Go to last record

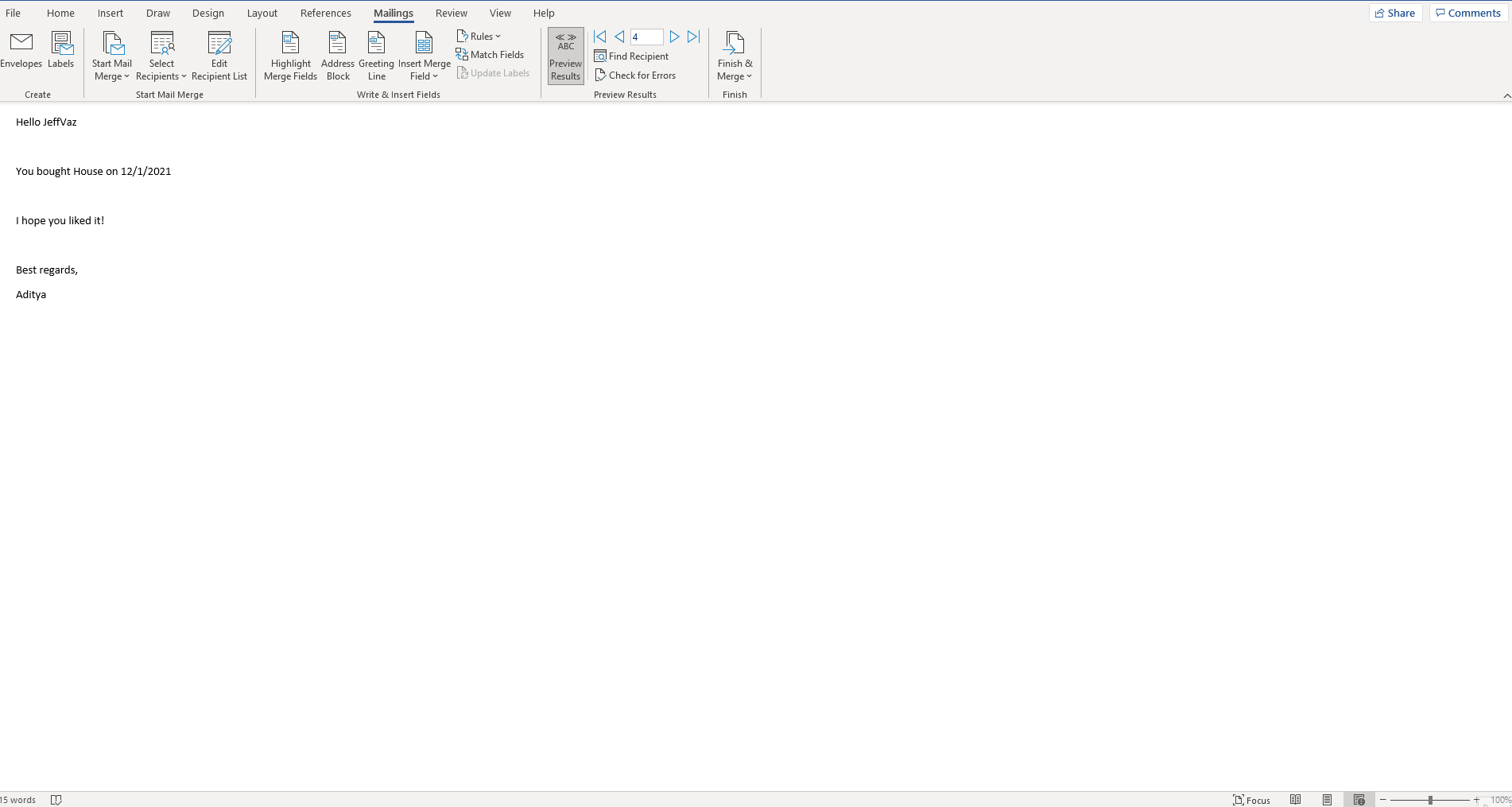coord(693,37)
